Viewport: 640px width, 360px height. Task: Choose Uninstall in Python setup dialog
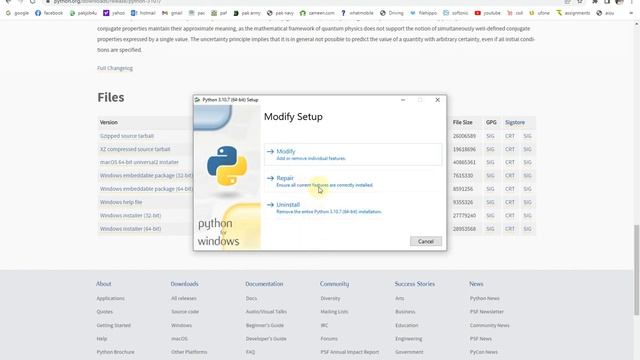tap(353, 208)
